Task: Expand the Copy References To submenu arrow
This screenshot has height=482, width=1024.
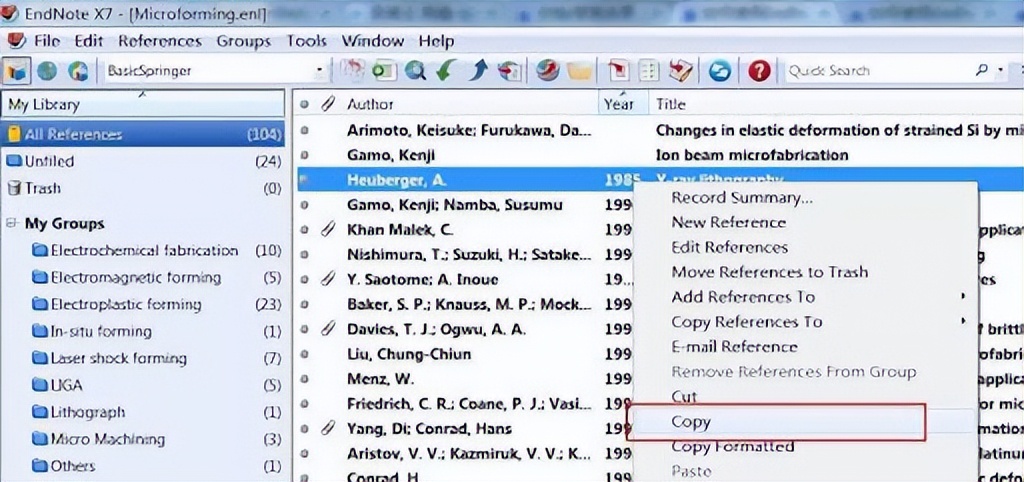Action: point(963,321)
